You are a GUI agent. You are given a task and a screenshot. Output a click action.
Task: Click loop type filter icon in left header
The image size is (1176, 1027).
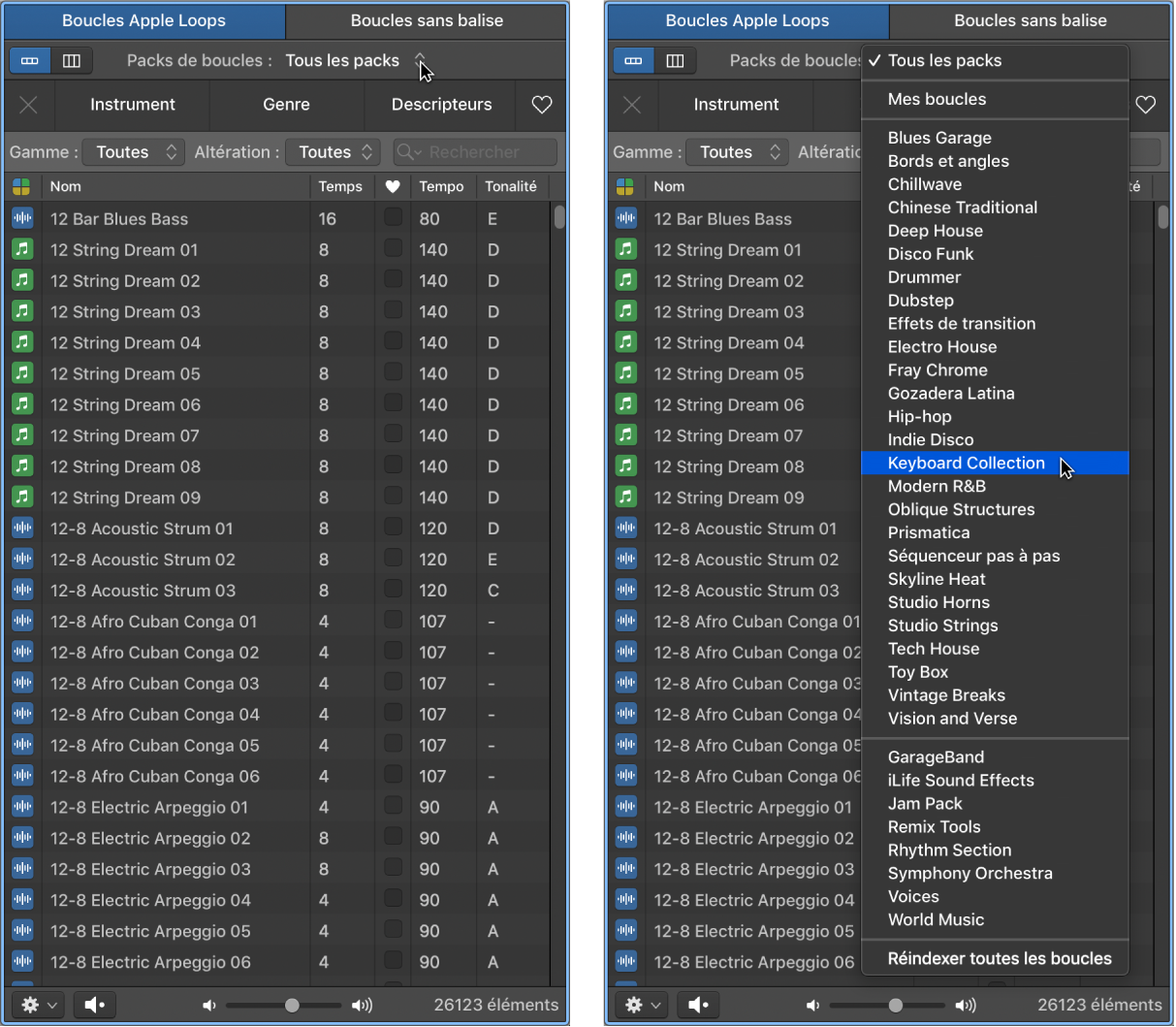(22, 186)
